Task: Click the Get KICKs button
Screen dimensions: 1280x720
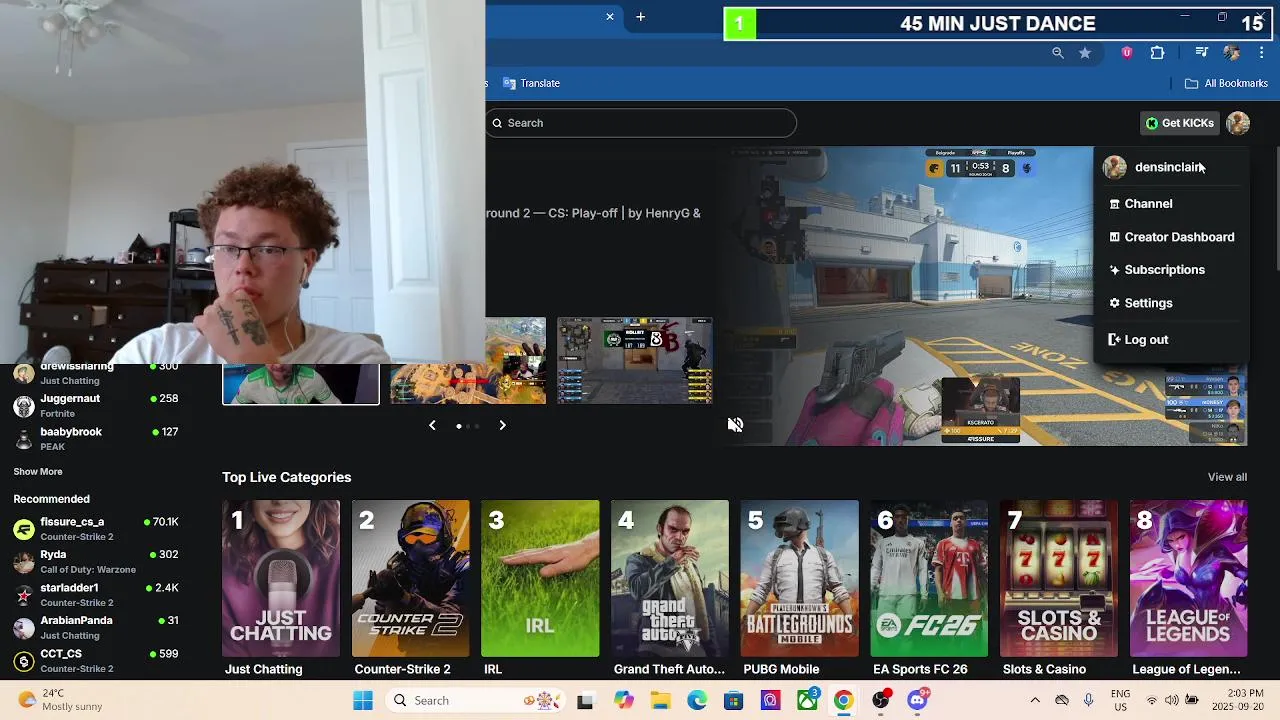Action: tap(1179, 123)
